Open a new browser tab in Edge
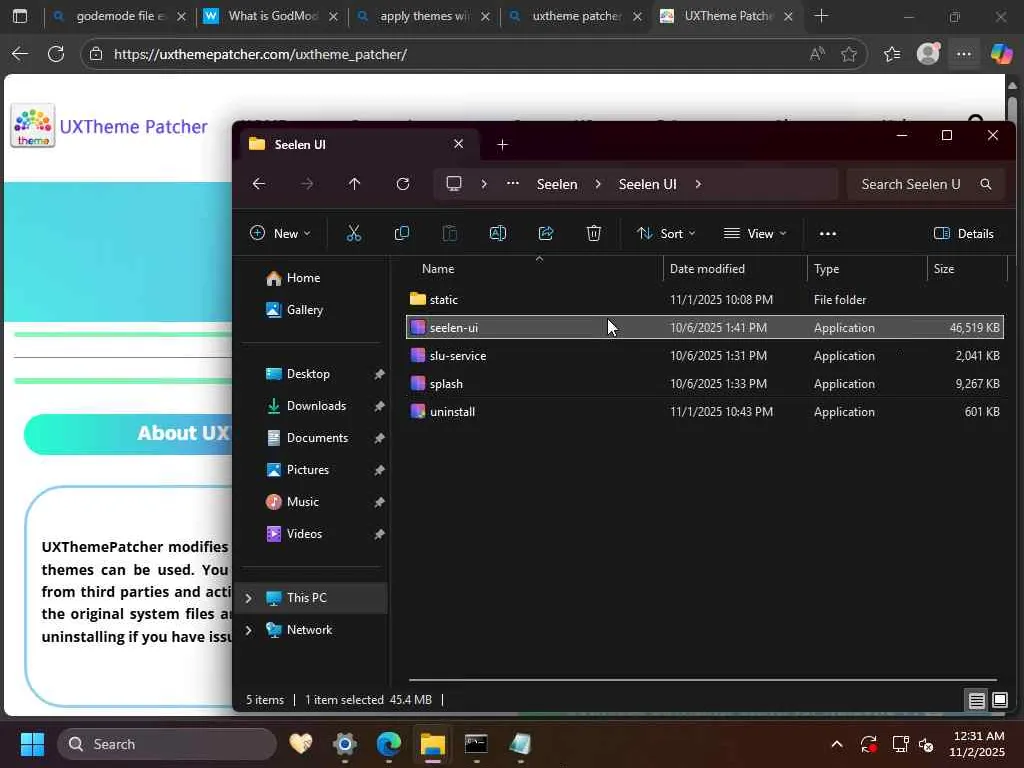The image size is (1024, 768). click(822, 16)
